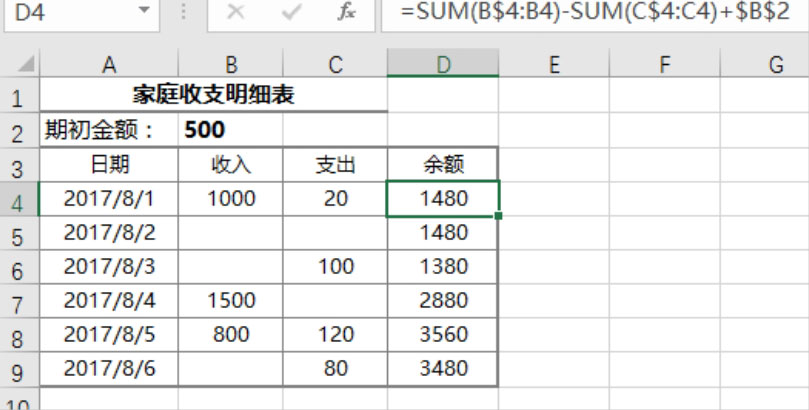Select balance cell 3560
The image size is (809, 410).
[x=443, y=335]
